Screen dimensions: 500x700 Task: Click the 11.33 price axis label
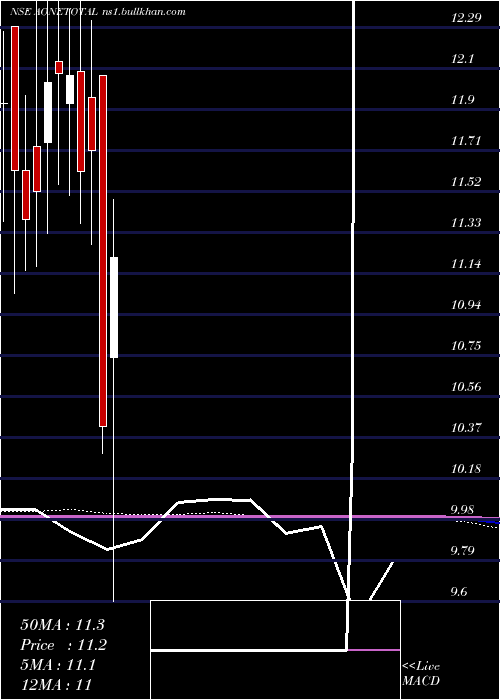click(466, 222)
